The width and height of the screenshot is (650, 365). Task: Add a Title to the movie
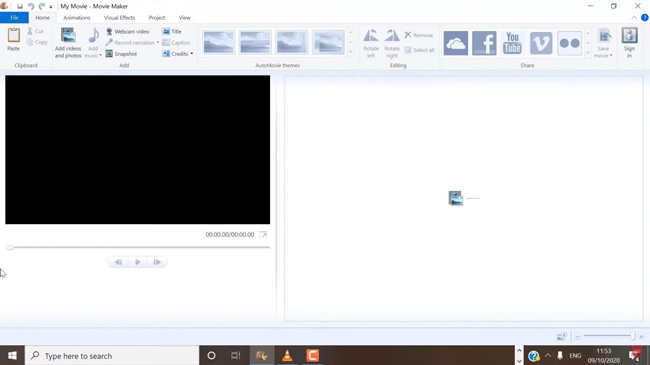coord(172,32)
